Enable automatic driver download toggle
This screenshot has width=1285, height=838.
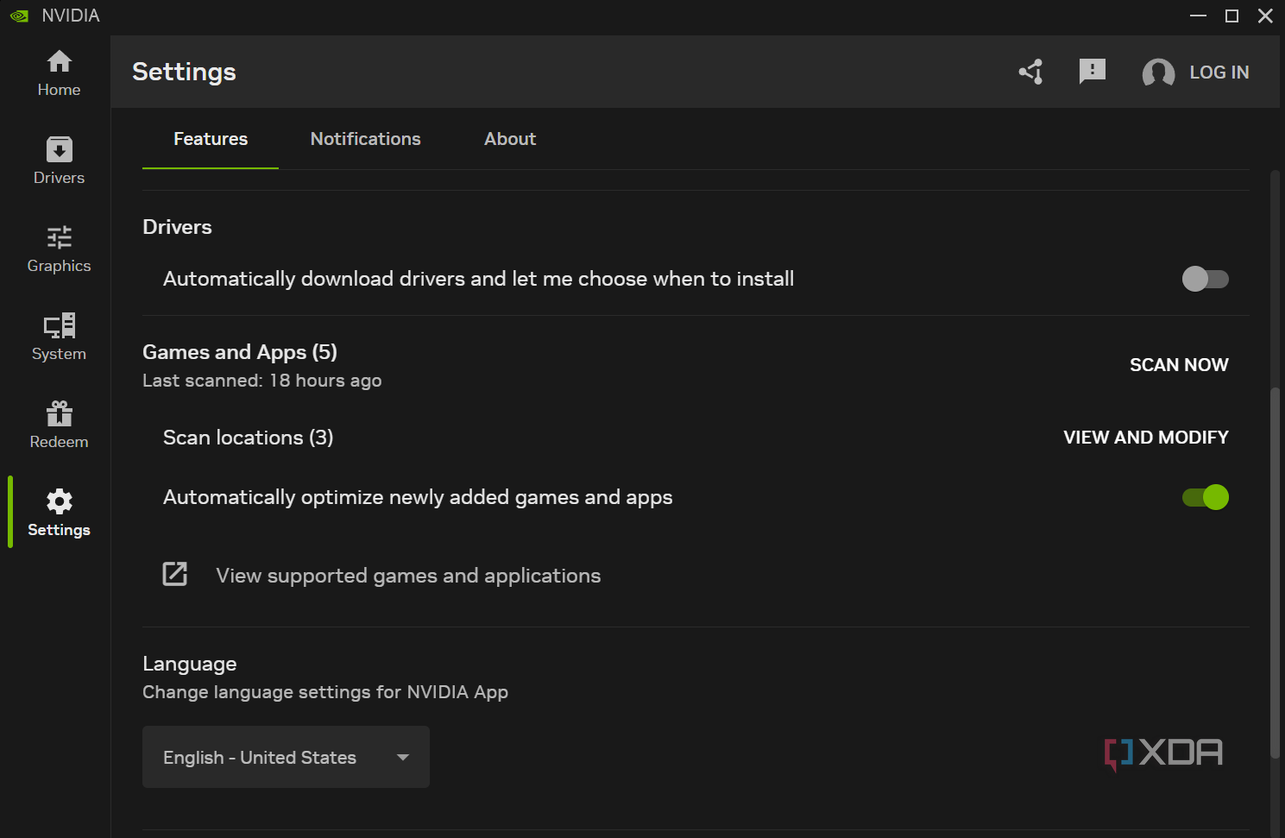[x=1205, y=279]
